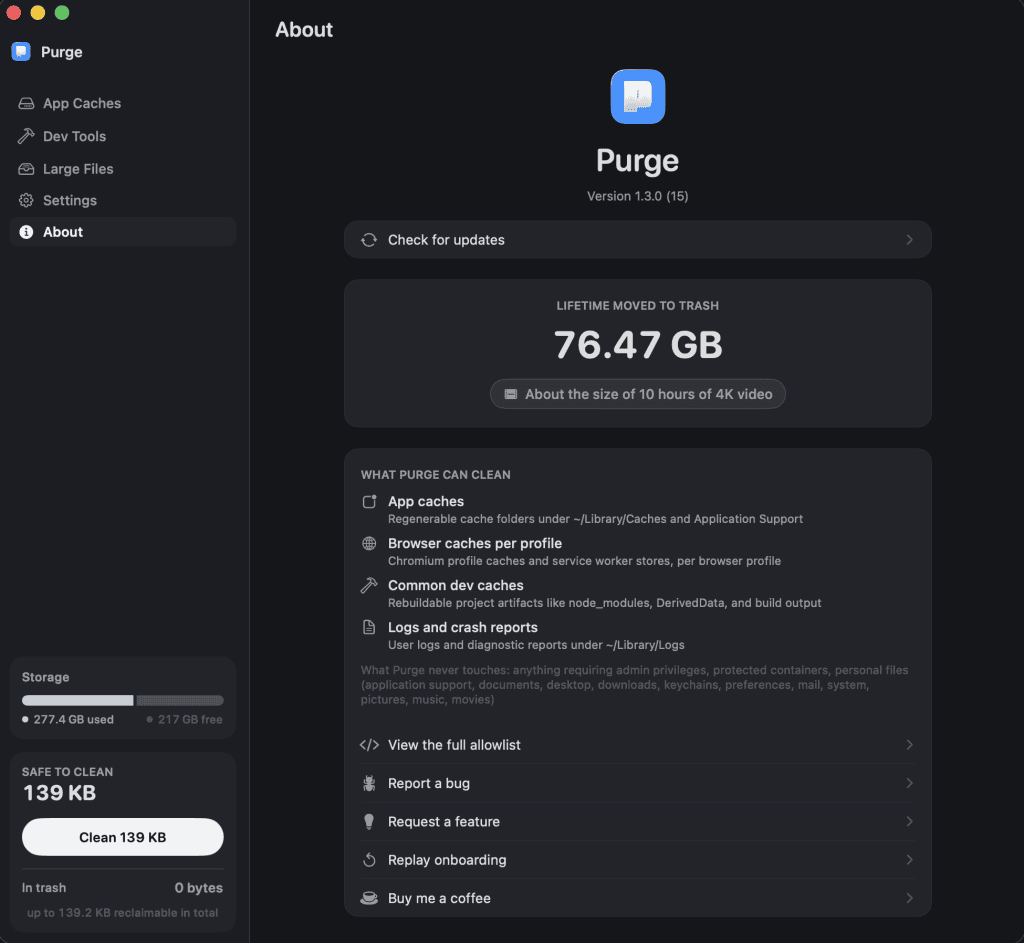The image size is (1024, 943).
Task: Open Settings from the sidebar
Action: point(123,200)
